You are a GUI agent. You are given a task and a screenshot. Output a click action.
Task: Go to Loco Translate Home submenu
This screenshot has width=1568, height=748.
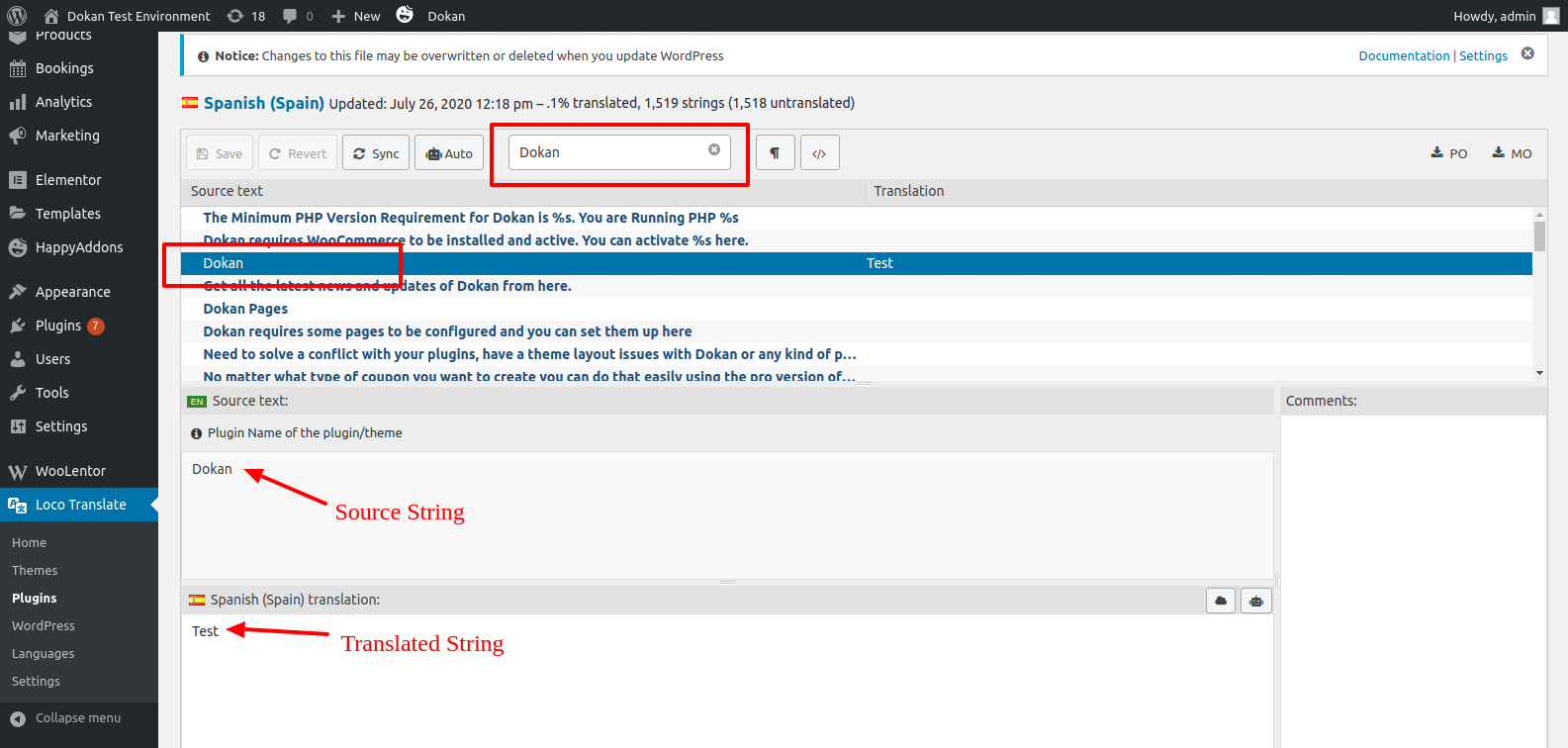click(30, 543)
